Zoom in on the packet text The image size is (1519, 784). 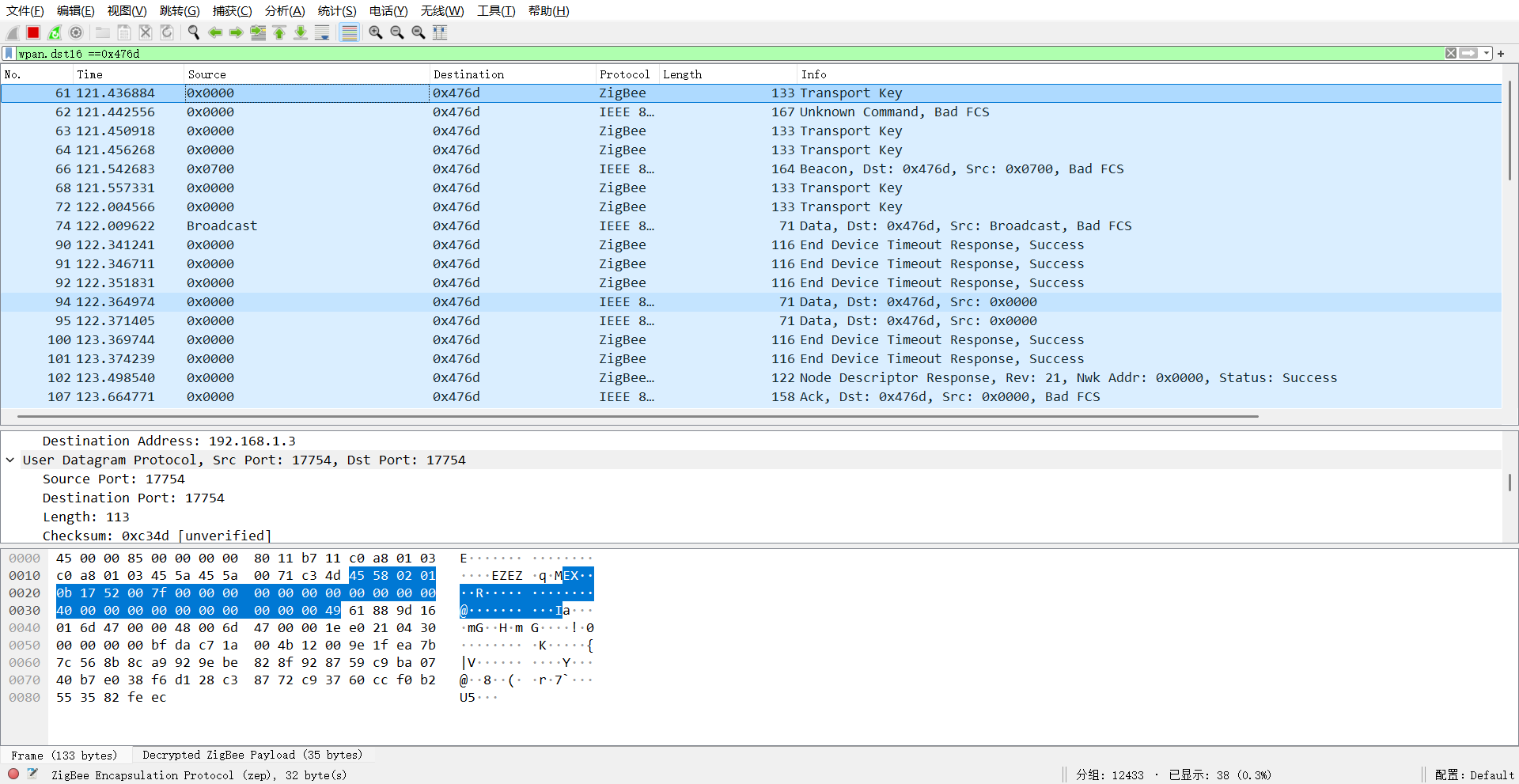(376, 32)
